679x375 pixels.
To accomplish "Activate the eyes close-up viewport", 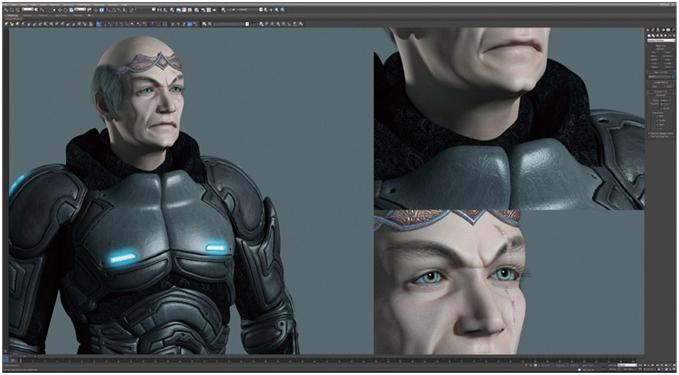I will tap(509, 282).
